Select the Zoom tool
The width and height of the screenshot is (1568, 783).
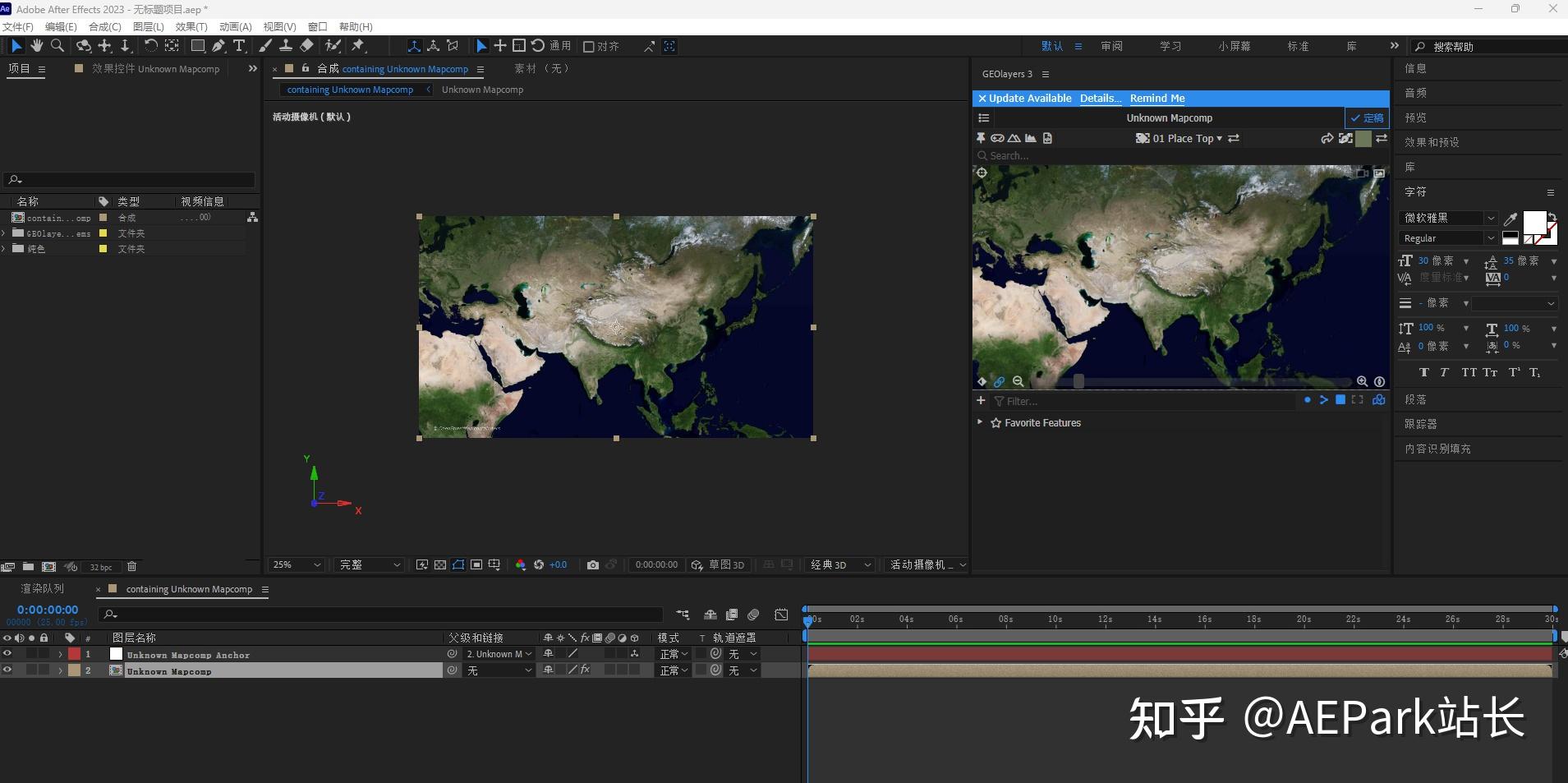point(57,46)
